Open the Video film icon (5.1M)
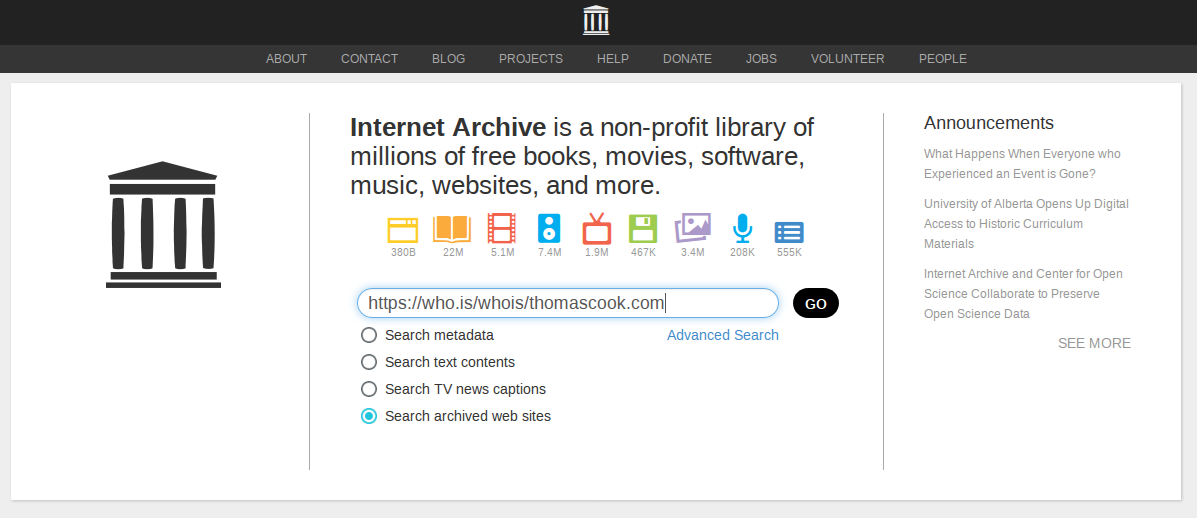Viewport: 1197px width, 518px height. pyautogui.click(x=502, y=228)
